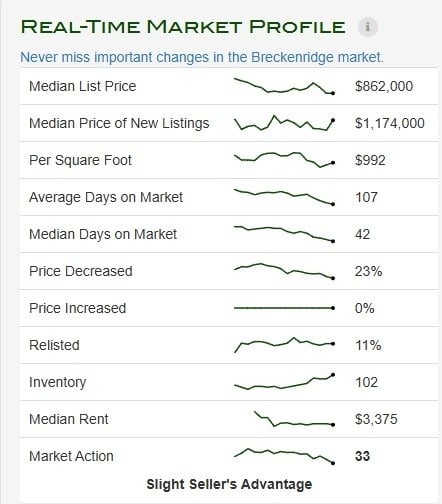Click the Market Action score of 33

(x=362, y=456)
